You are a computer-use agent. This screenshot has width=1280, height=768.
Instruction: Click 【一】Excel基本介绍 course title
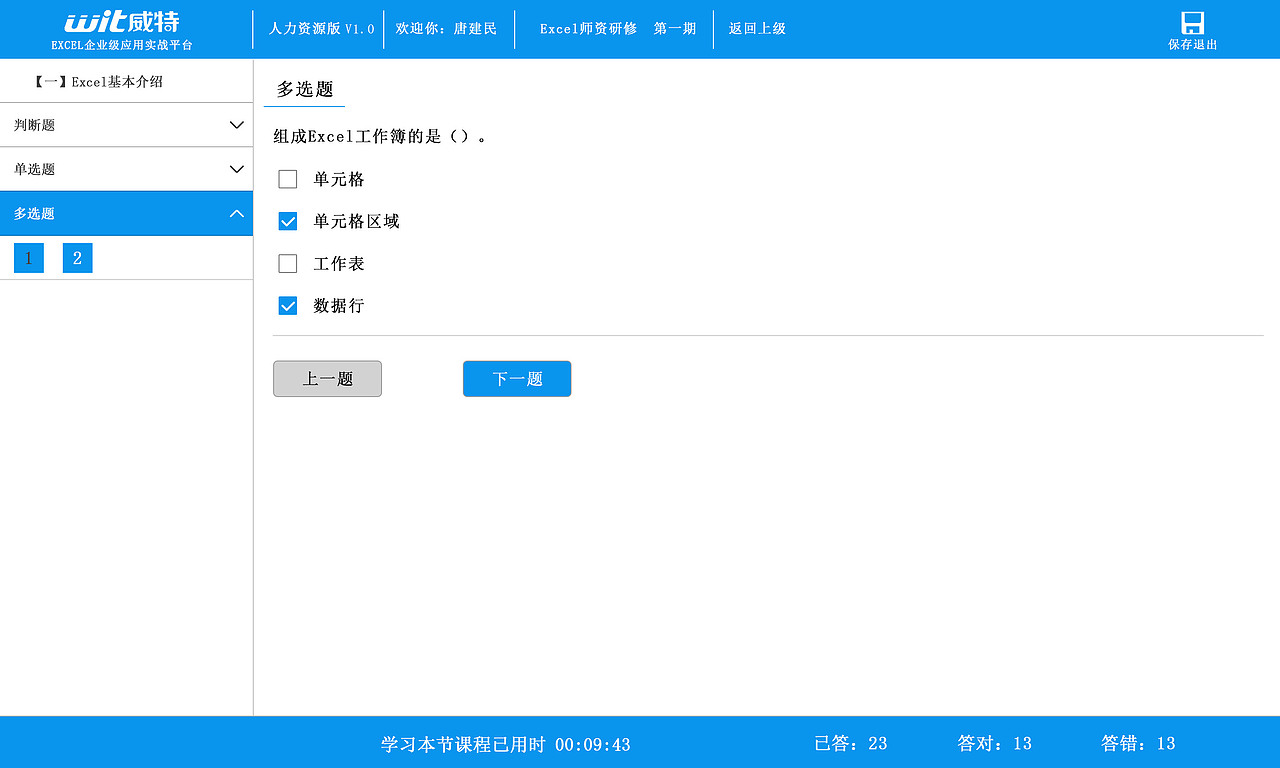[126, 80]
